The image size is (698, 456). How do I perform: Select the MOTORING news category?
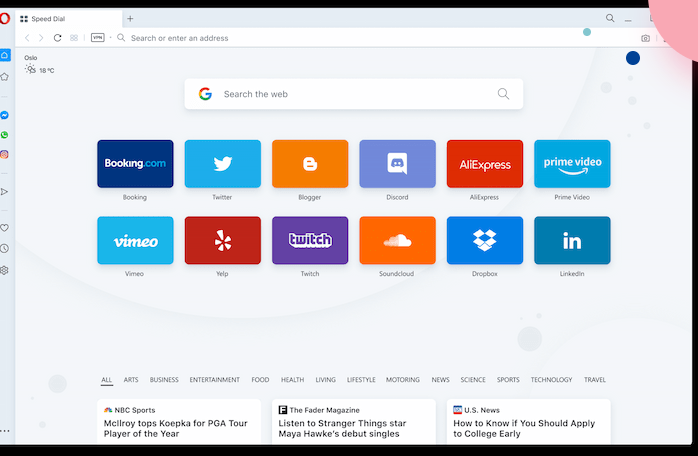point(403,380)
